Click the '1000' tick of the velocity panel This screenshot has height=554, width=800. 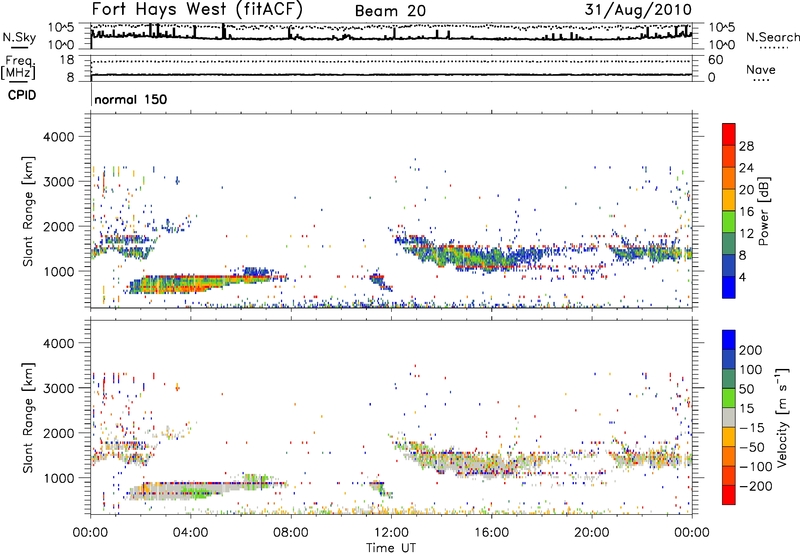click(x=58, y=478)
